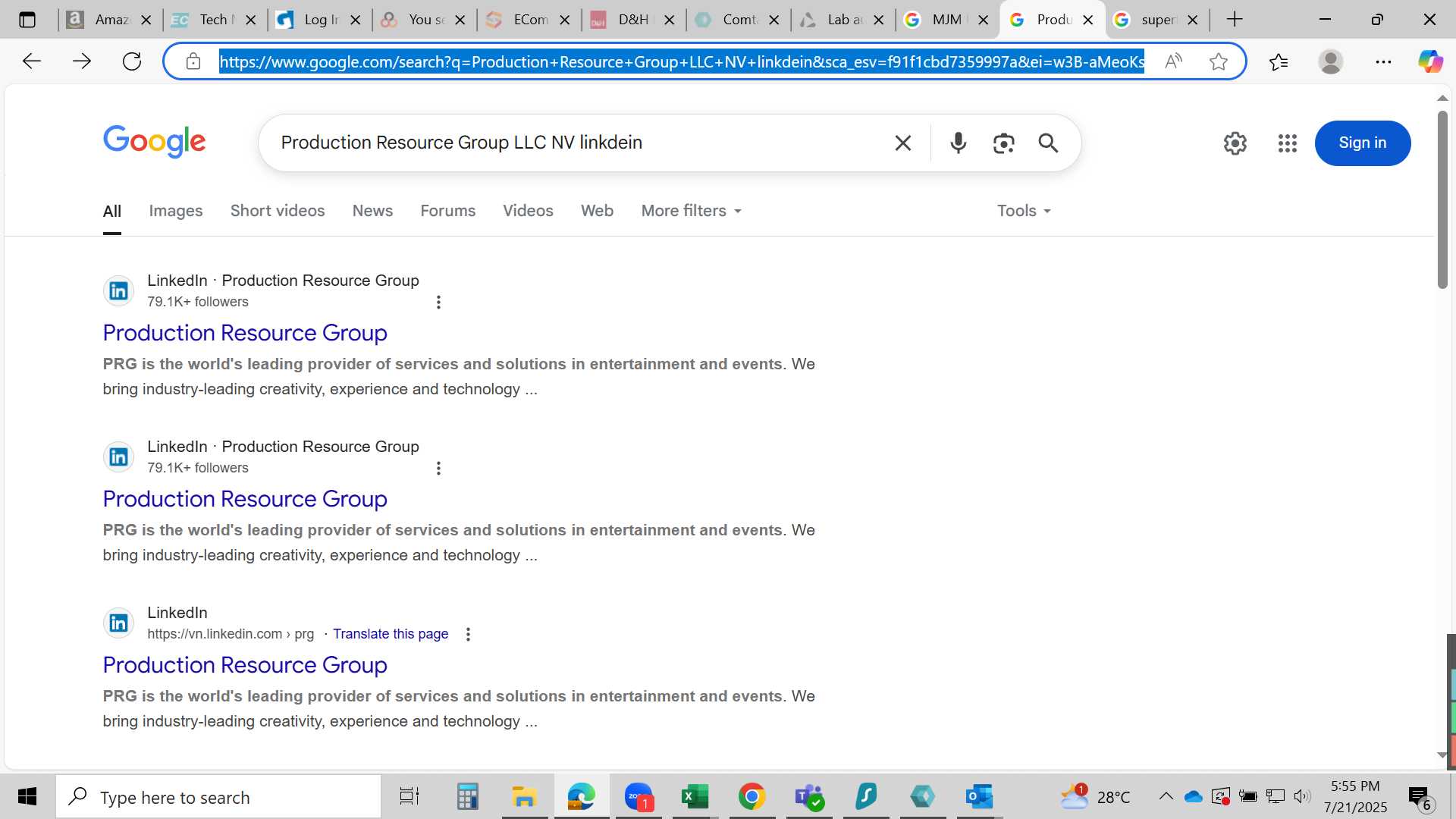This screenshot has width=1456, height=819.
Task: Open Microsoft Teams from taskbar
Action: coord(809,796)
